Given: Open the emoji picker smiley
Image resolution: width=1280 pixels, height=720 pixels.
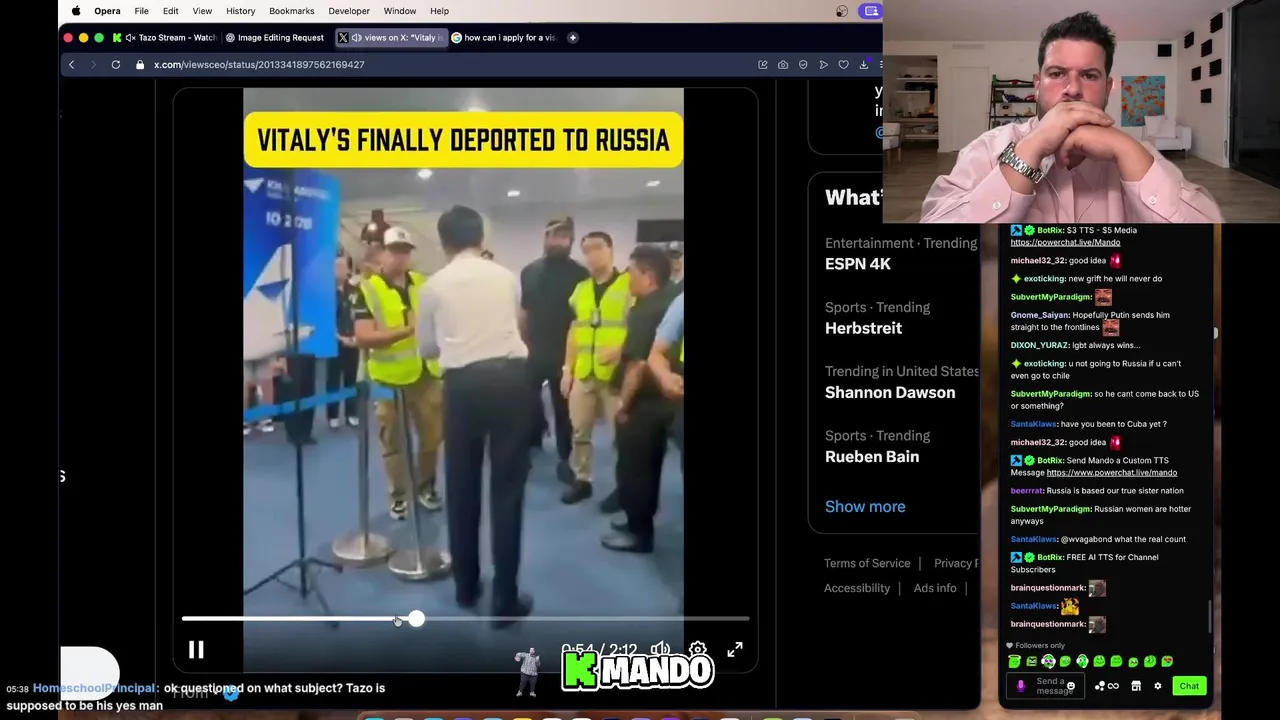Looking at the screenshot, I should (1071, 687).
